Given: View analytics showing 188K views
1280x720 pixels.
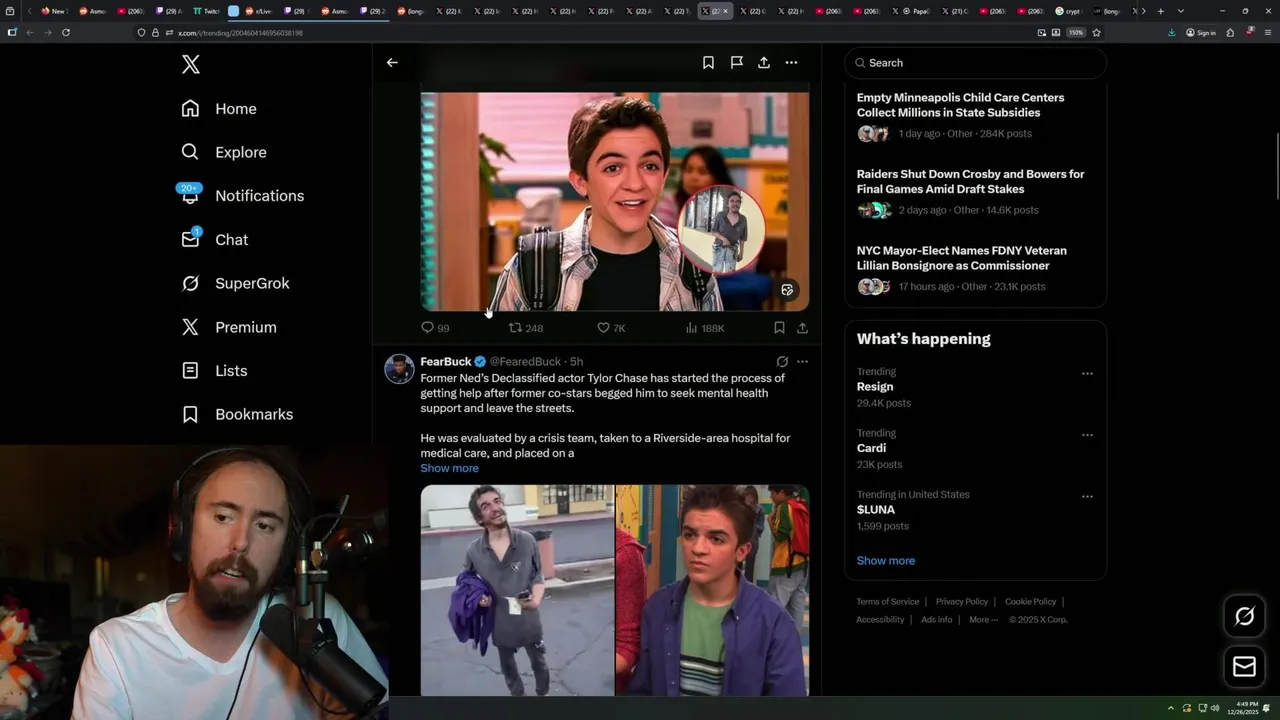Looking at the screenshot, I should pos(705,328).
